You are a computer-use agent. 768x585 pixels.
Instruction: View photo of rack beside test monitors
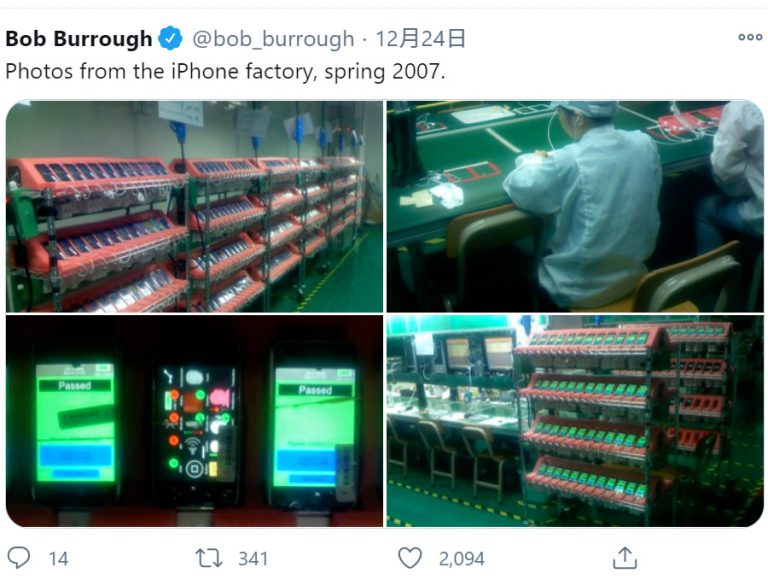575,421
